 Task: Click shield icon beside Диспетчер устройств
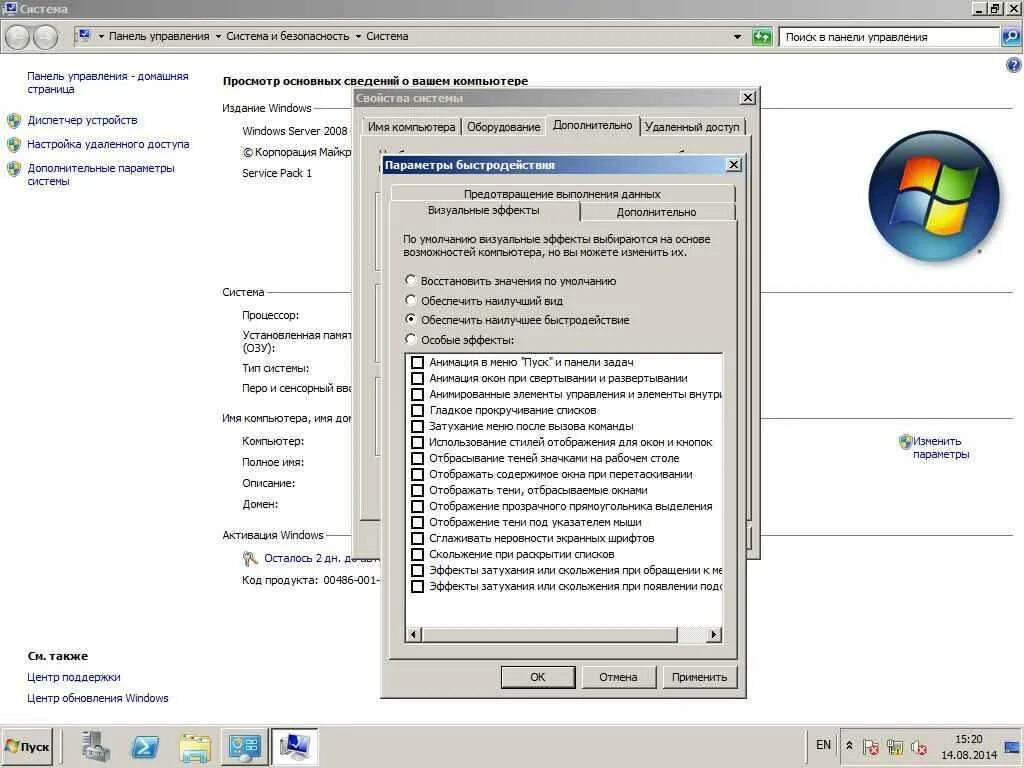(14, 121)
